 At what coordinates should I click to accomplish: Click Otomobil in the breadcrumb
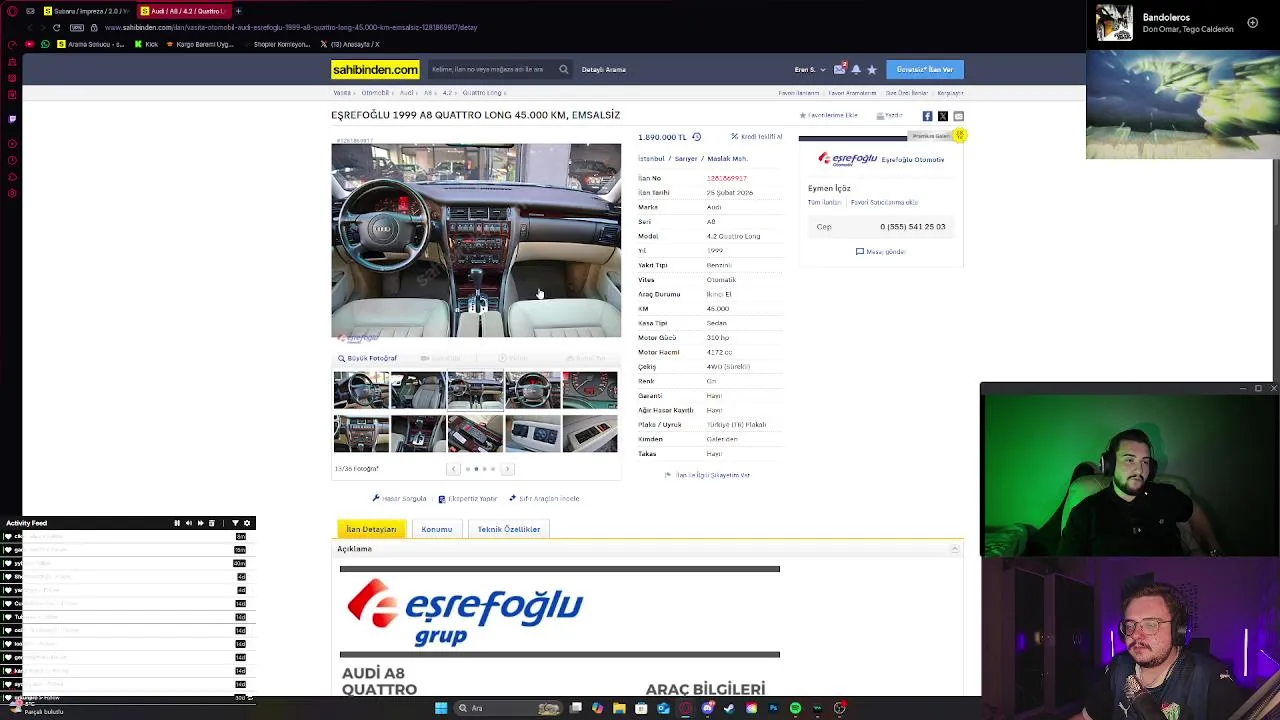coord(375,93)
